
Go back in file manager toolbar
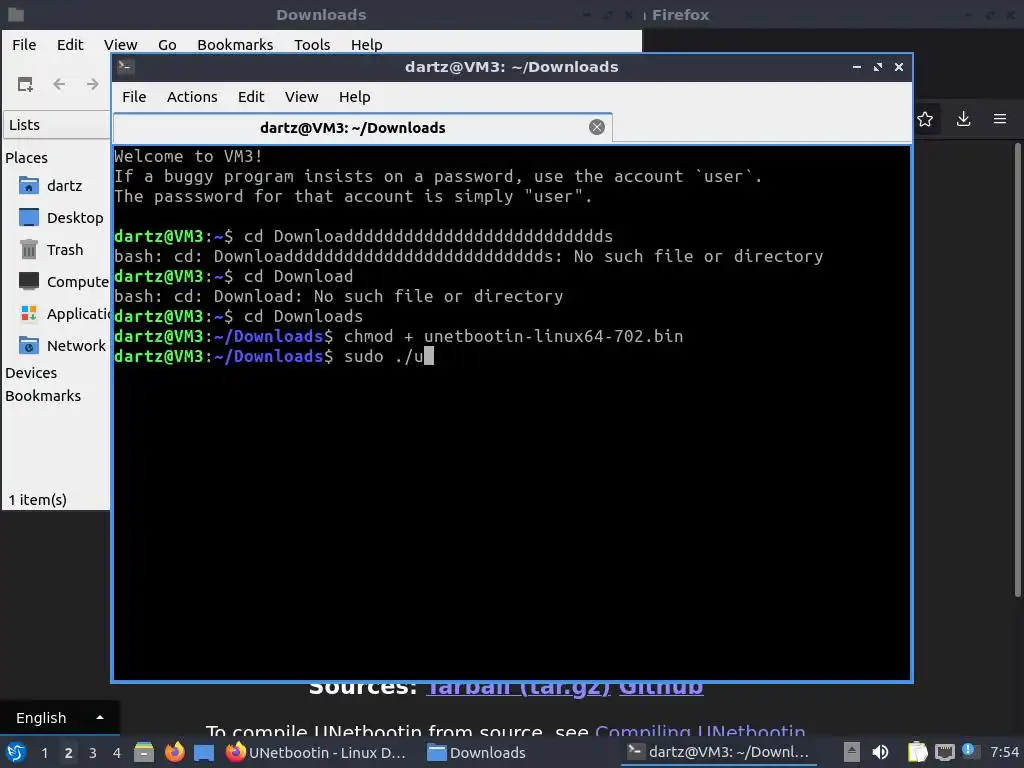[x=59, y=84]
